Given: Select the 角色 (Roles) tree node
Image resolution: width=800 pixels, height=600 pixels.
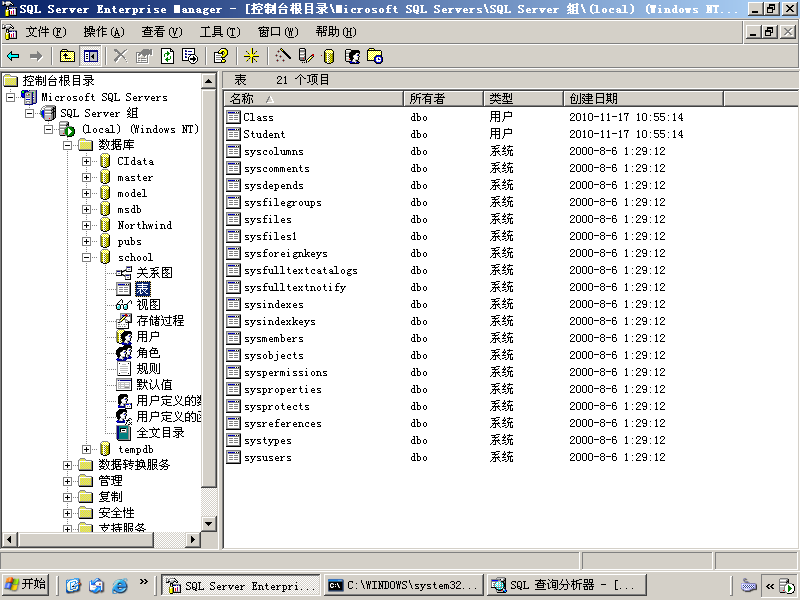Looking at the screenshot, I should tap(148, 353).
